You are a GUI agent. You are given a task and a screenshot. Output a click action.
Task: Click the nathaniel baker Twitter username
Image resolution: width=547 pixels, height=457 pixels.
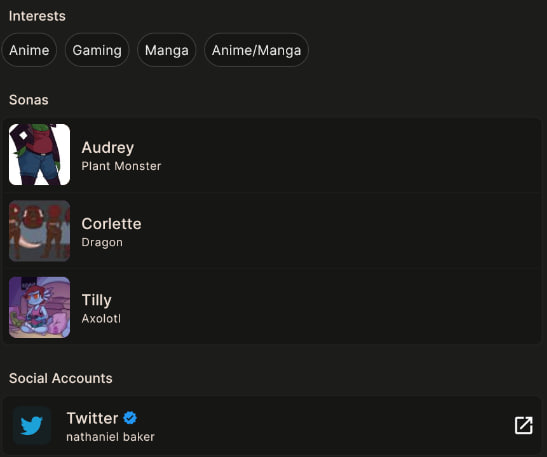pos(111,437)
